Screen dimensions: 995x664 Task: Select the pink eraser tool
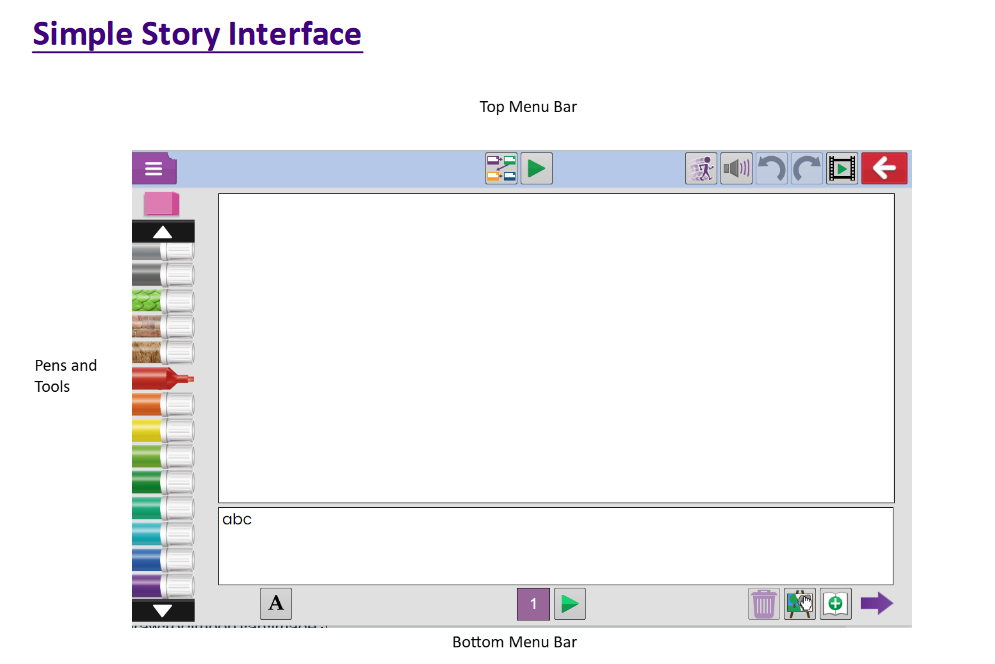pos(161,204)
